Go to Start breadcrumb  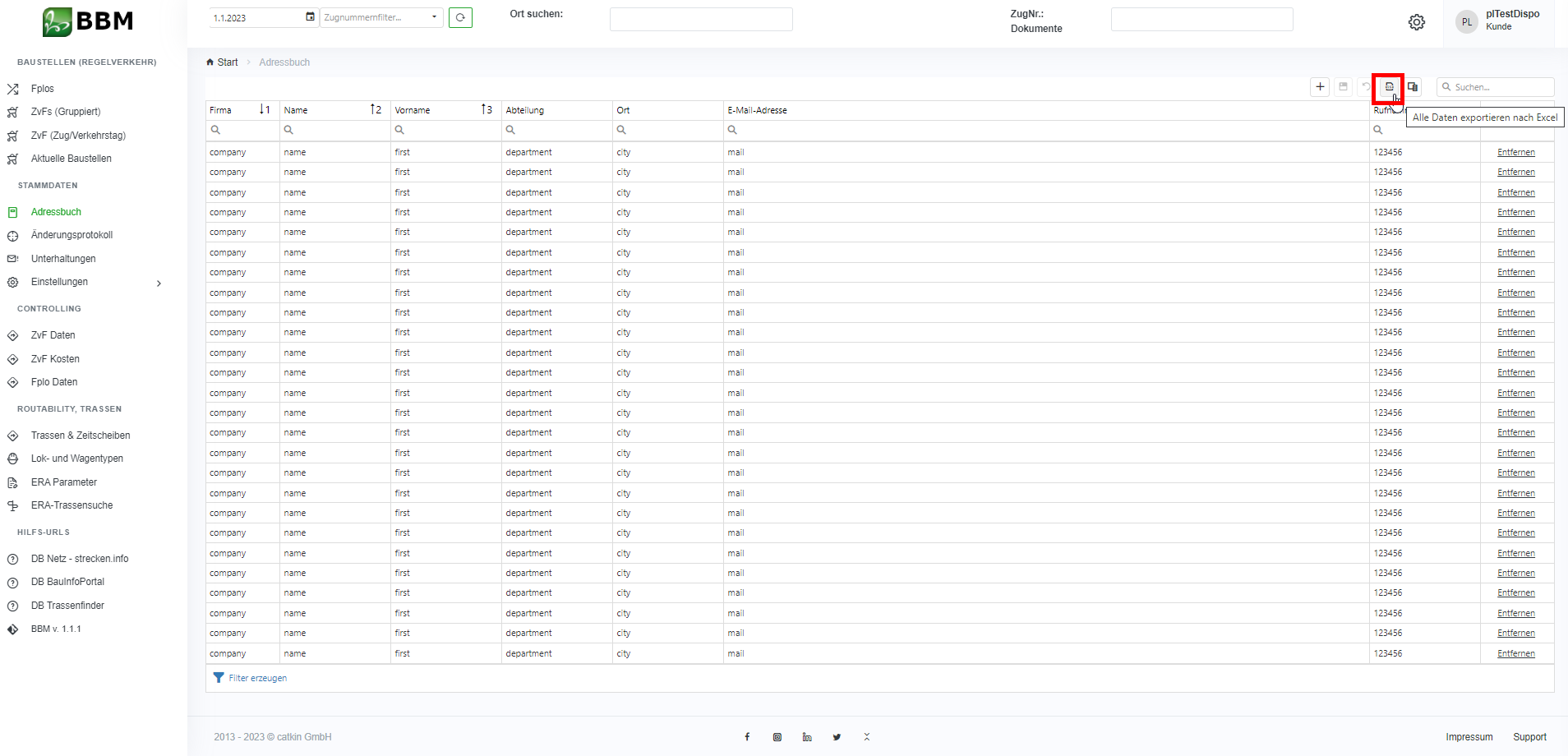(x=227, y=62)
